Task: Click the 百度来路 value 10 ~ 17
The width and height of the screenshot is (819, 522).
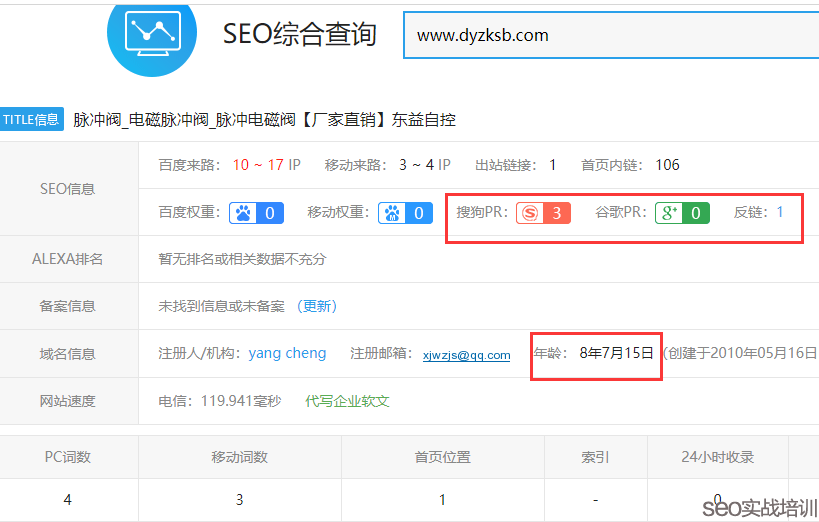Action: tap(259, 165)
